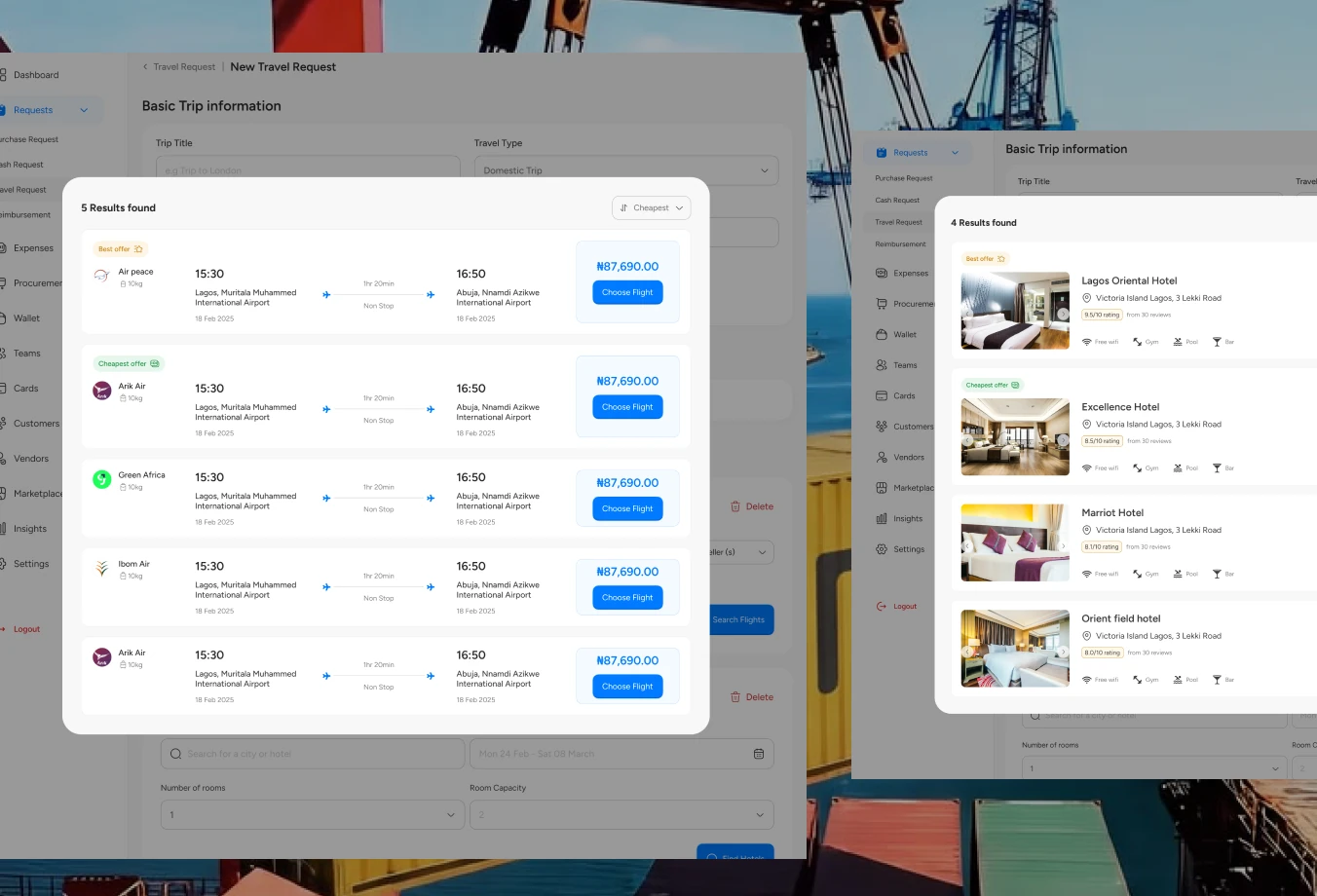Image resolution: width=1317 pixels, height=896 pixels.
Task: Collapse the Requests chevron in the hotels window sidebar
Action: coord(955,153)
